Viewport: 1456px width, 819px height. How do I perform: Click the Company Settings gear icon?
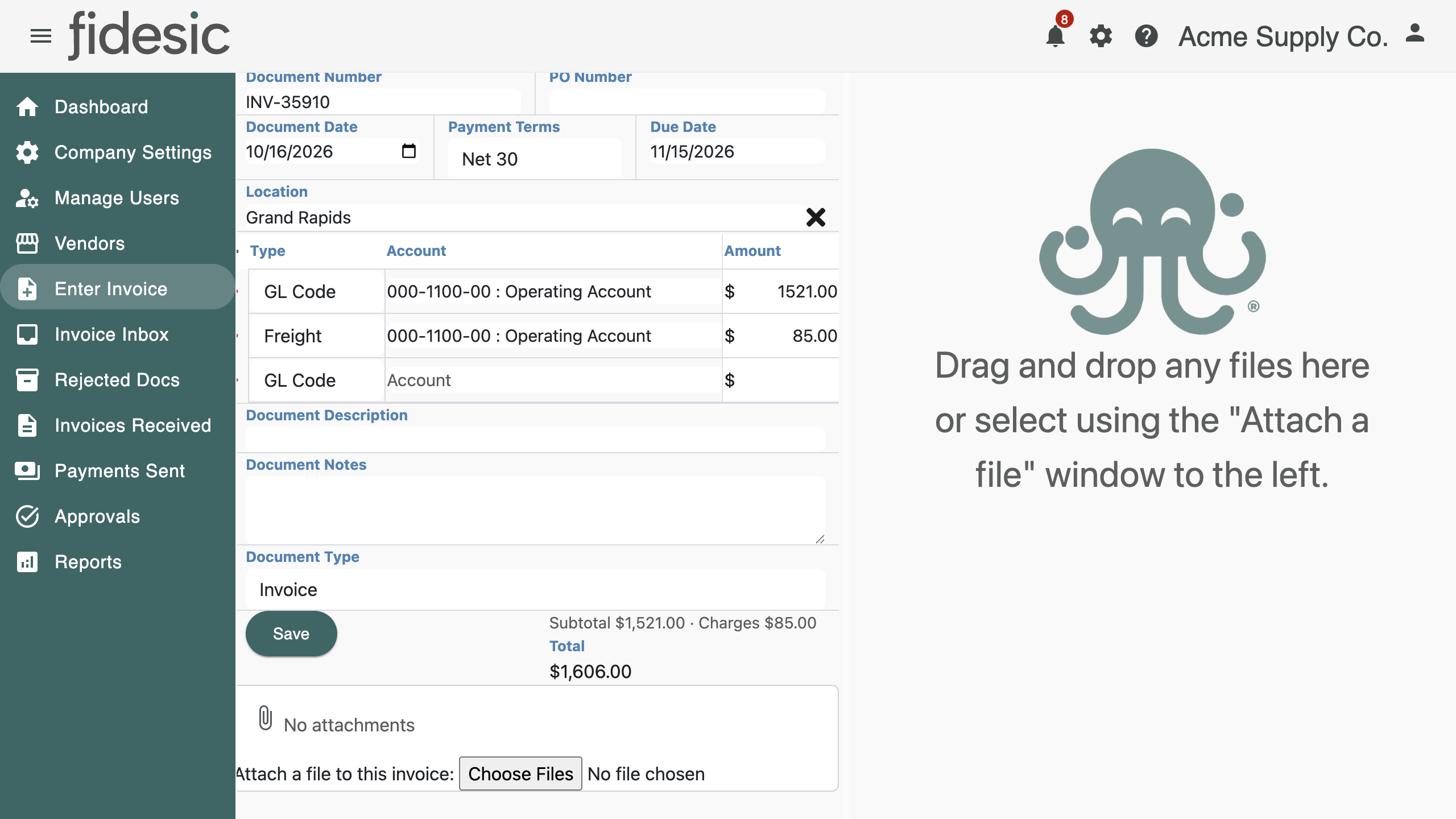click(x=27, y=152)
